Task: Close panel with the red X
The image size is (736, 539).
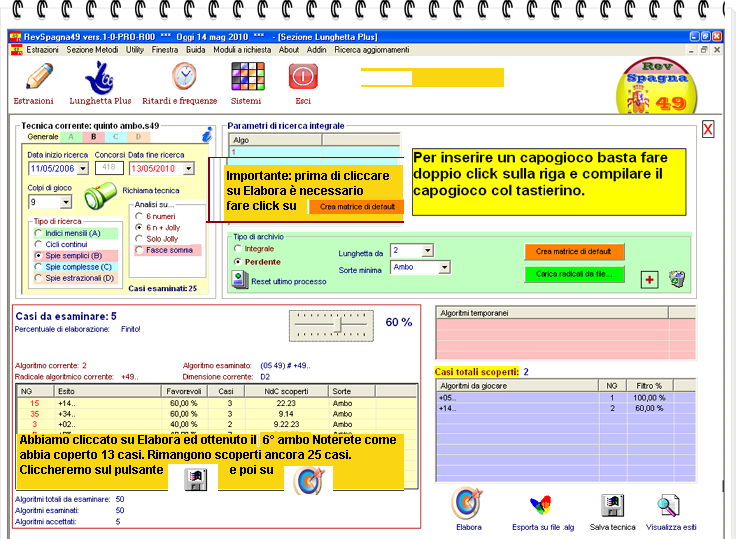Action: point(708,129)
